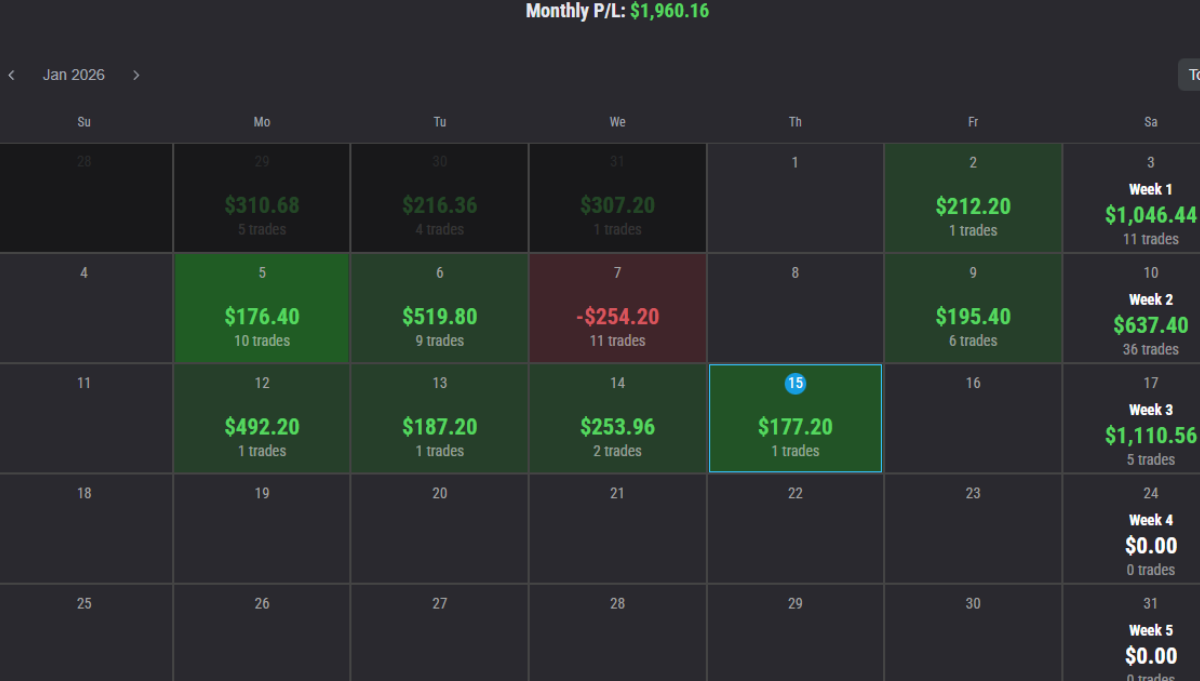1200x681 pixels.
Task: Click the We column header
Action: pos(618,122)
